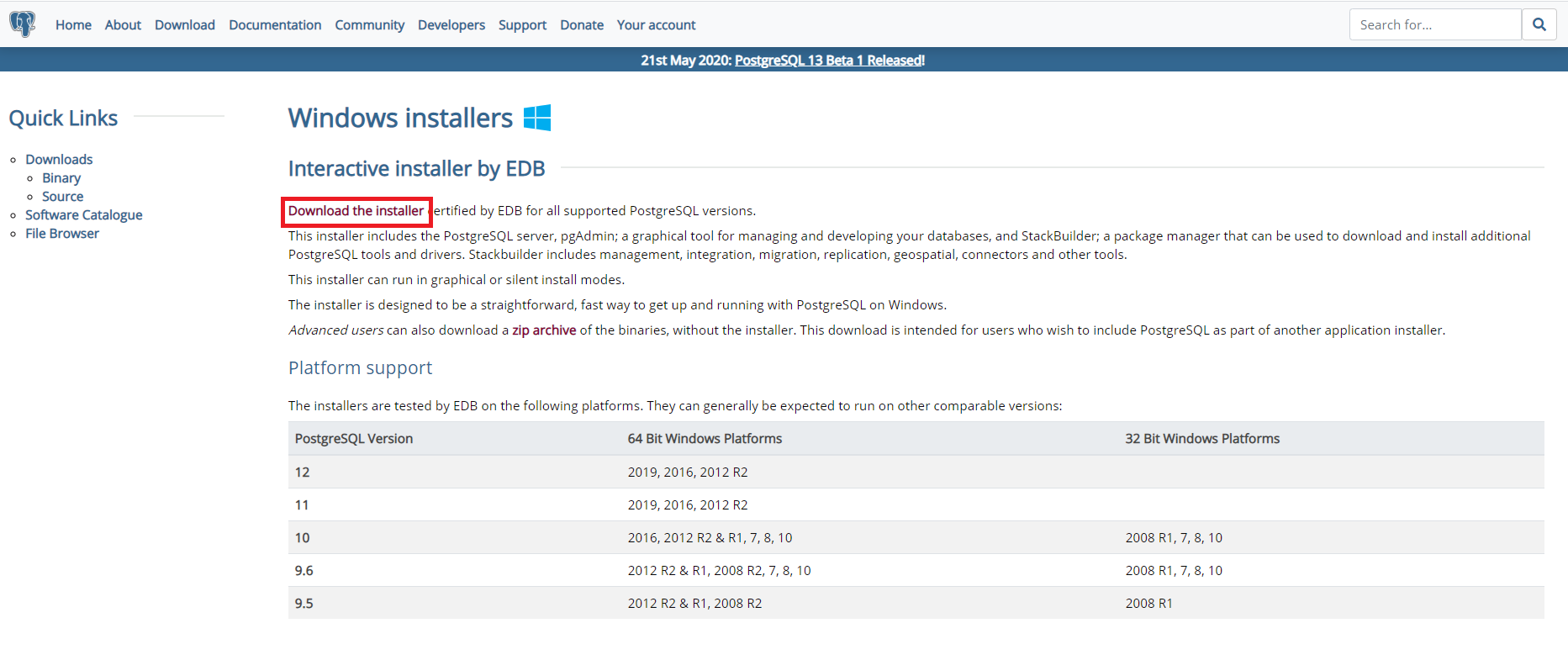Open Downloads in Quick Links
The image size is (1568, 660).
[x=59, y=160]
